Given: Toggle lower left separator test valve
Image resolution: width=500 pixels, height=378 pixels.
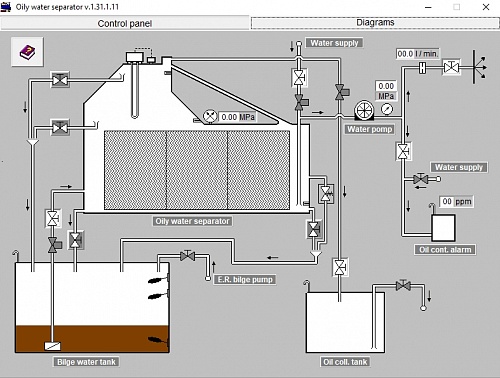Looking at the screenshot, I should tap(60, 127).
